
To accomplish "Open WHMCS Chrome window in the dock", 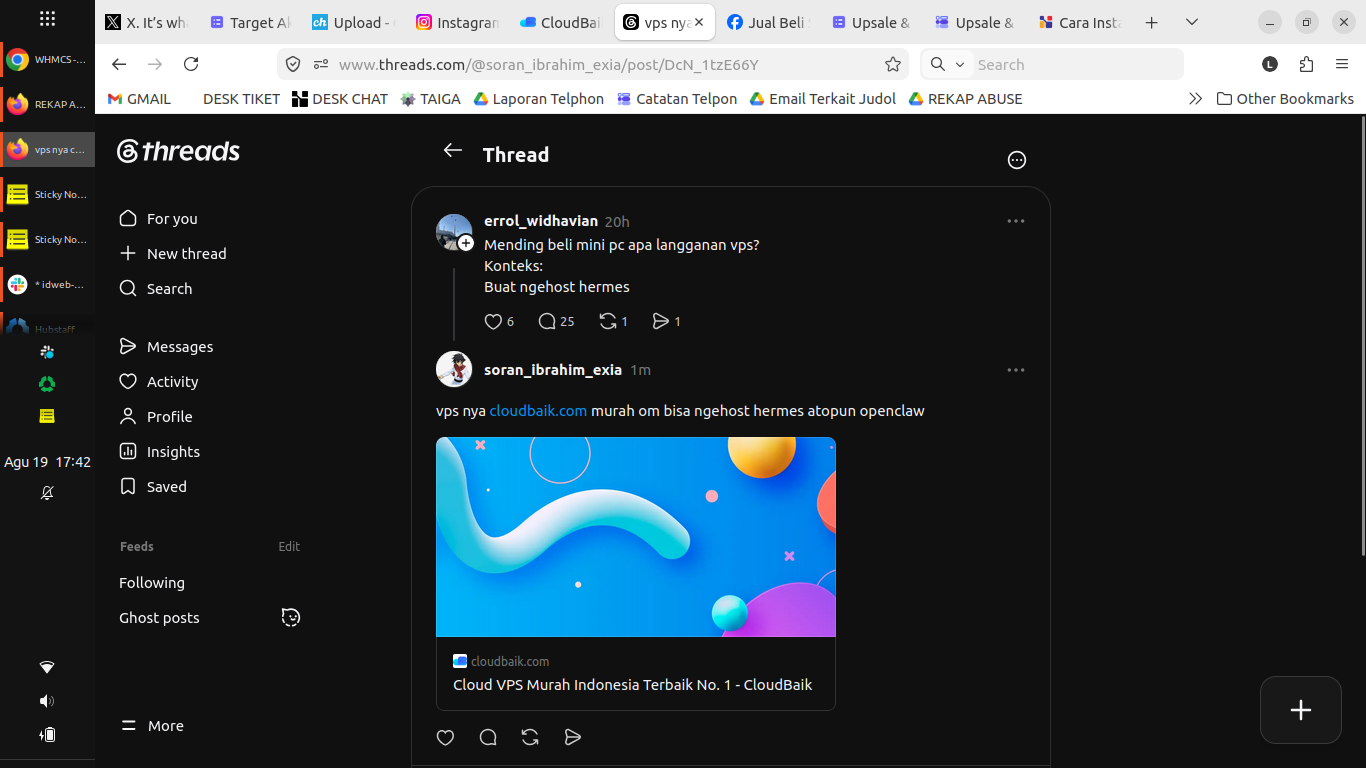I will click(48, 60).
